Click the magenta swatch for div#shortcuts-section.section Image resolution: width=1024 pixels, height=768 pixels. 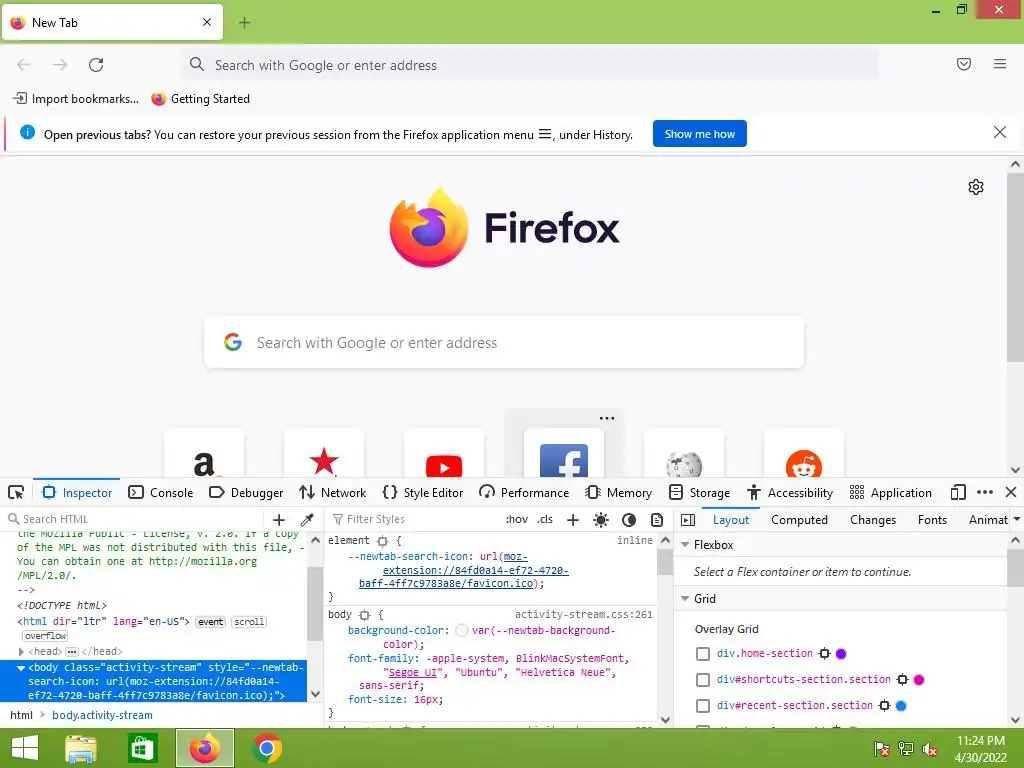point(919,680)
